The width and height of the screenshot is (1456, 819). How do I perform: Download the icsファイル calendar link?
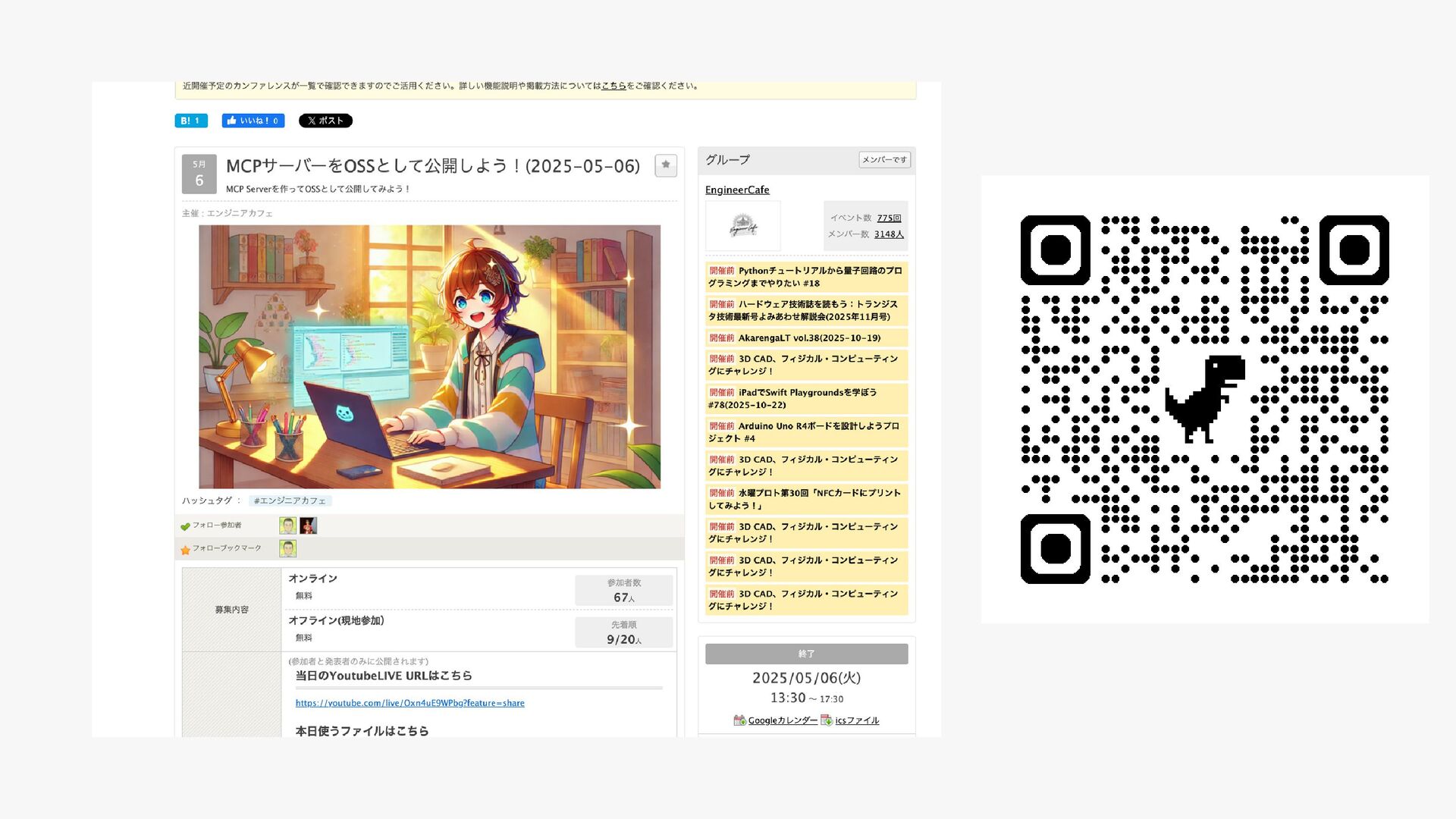[856, 720]
